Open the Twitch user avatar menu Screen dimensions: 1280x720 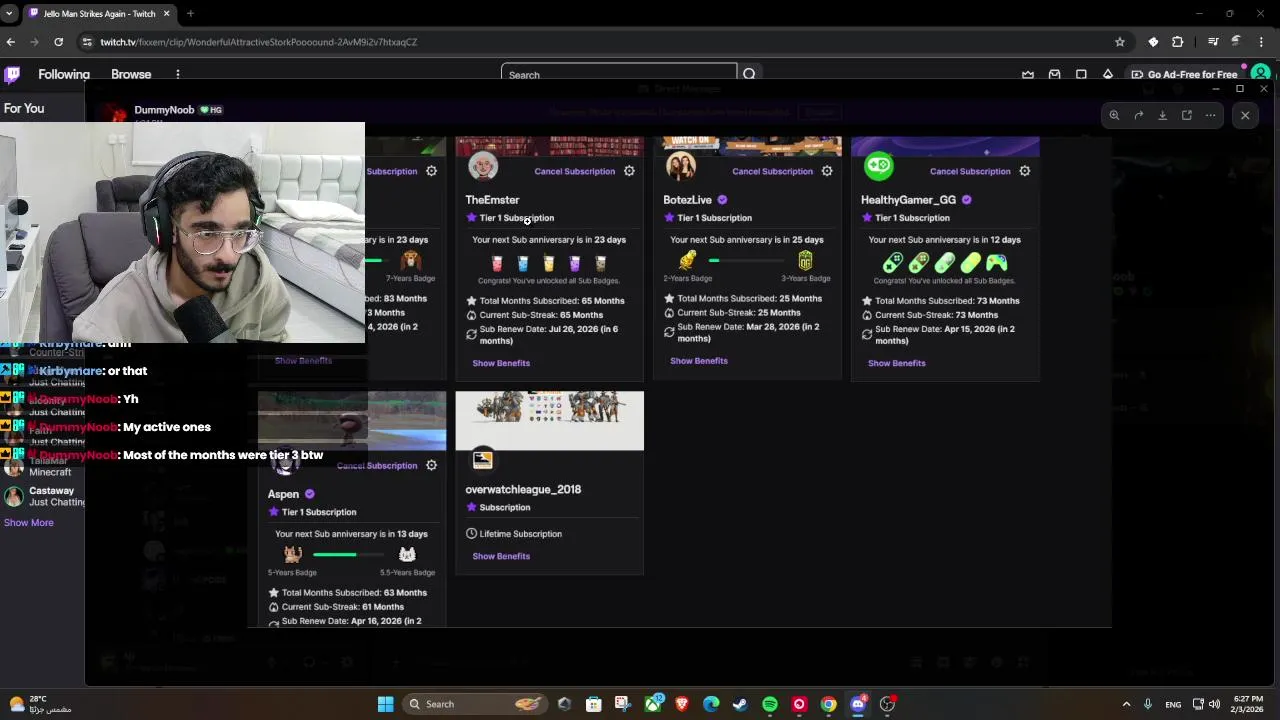coord(1261,74)
